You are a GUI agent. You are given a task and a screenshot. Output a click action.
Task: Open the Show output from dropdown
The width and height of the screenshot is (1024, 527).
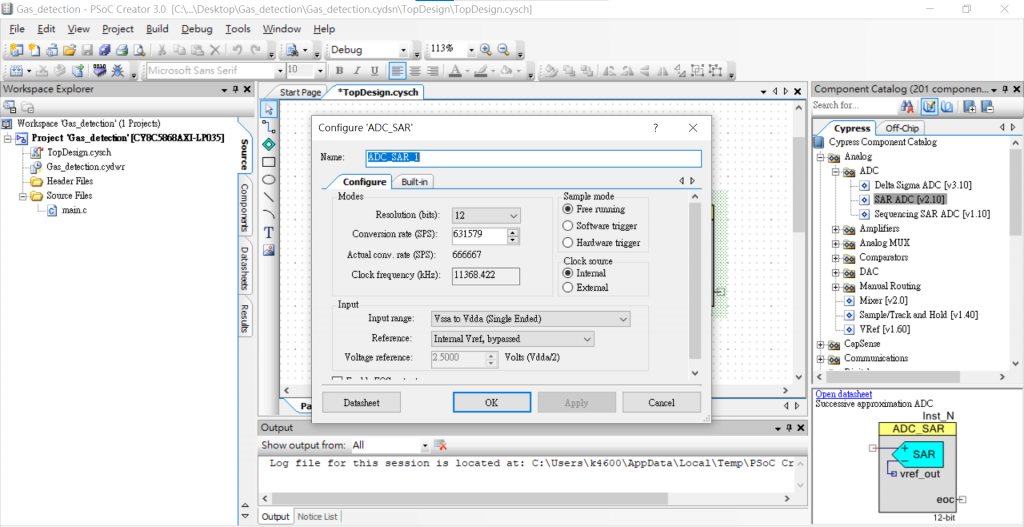coord(424,445)
